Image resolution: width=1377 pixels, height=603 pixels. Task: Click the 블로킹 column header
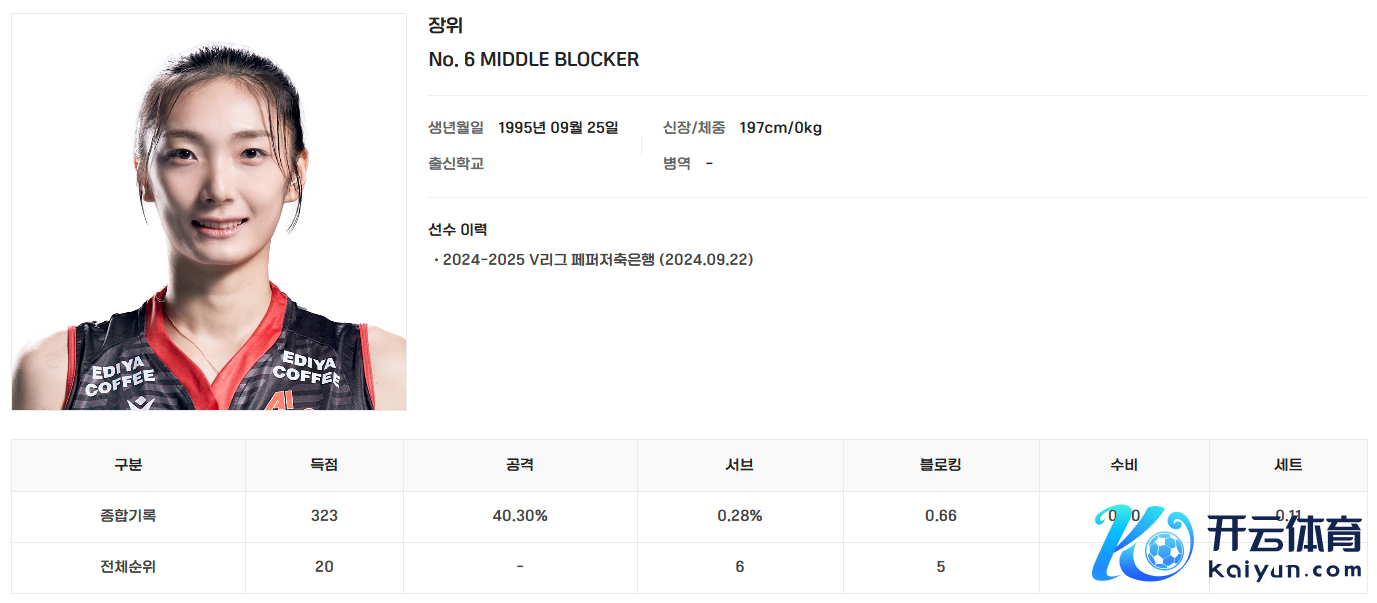pyautogui.click(x=941, y=465)
